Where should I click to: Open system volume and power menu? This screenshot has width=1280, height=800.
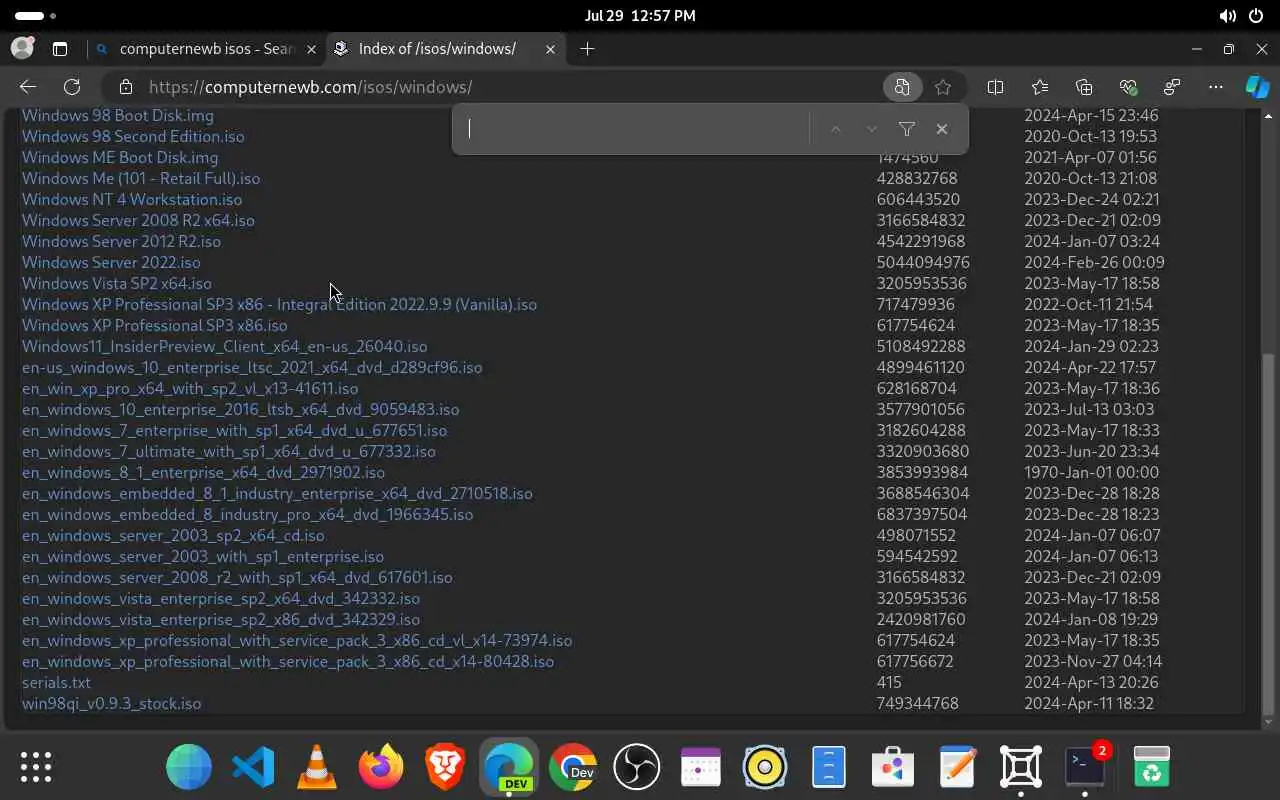tap(1241, 15)
